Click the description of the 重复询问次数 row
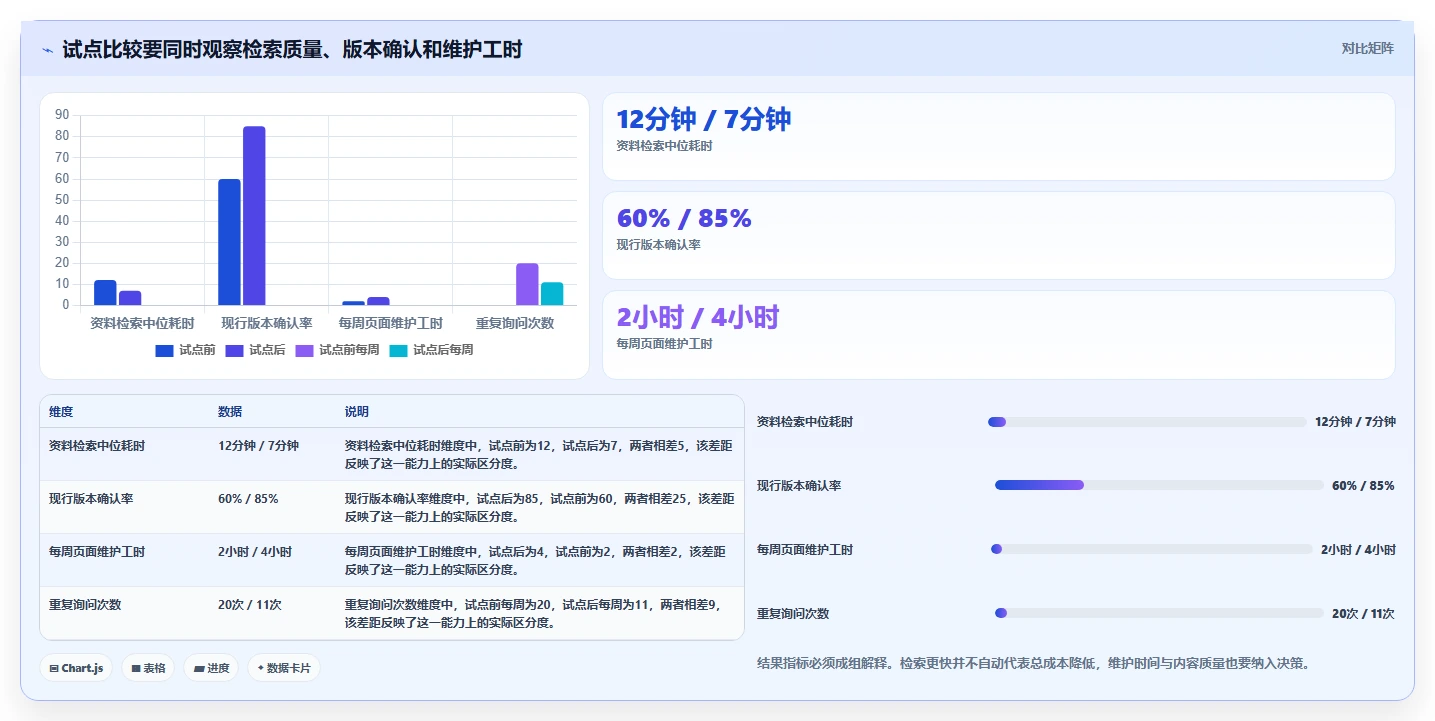The height and width of the screenshot is (721, 1435). pos(533,613)
